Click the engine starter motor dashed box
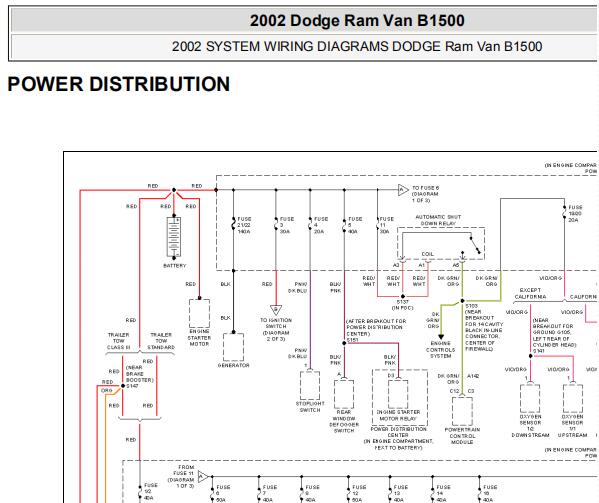Image resolution: width=599 pixels, height=503 pixels. click(199, 313)
